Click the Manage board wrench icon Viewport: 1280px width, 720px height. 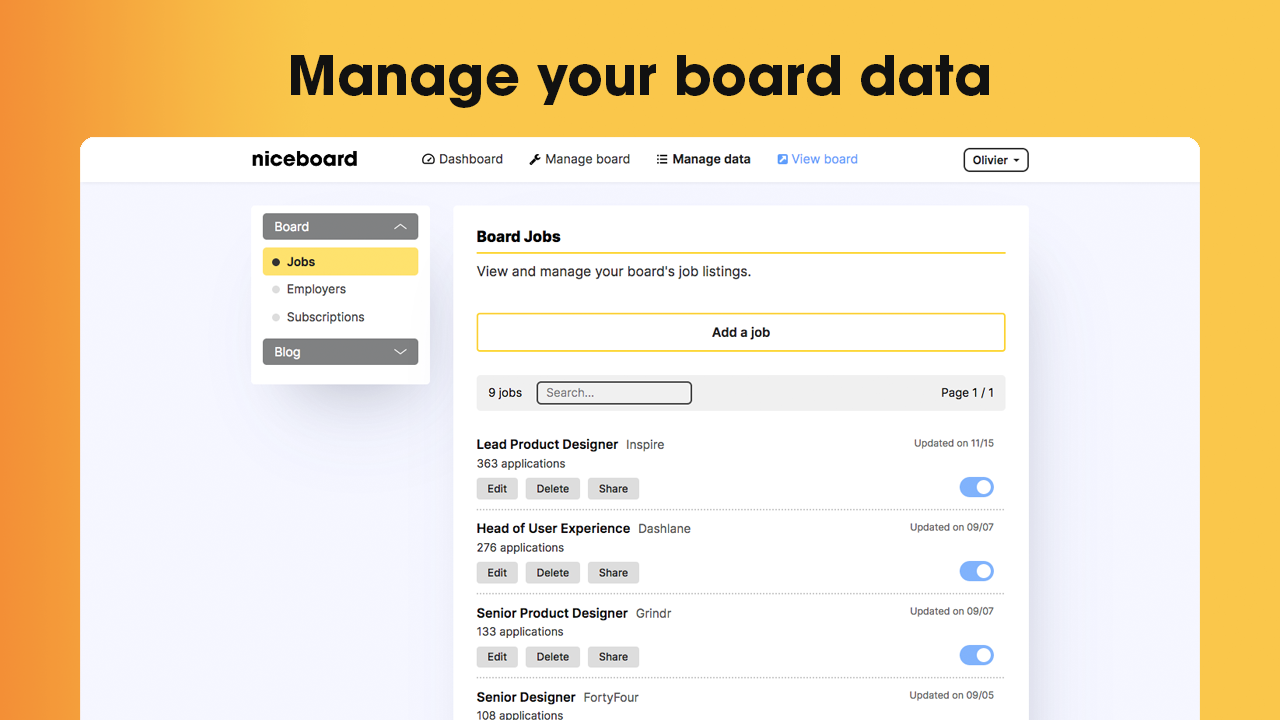535,159
